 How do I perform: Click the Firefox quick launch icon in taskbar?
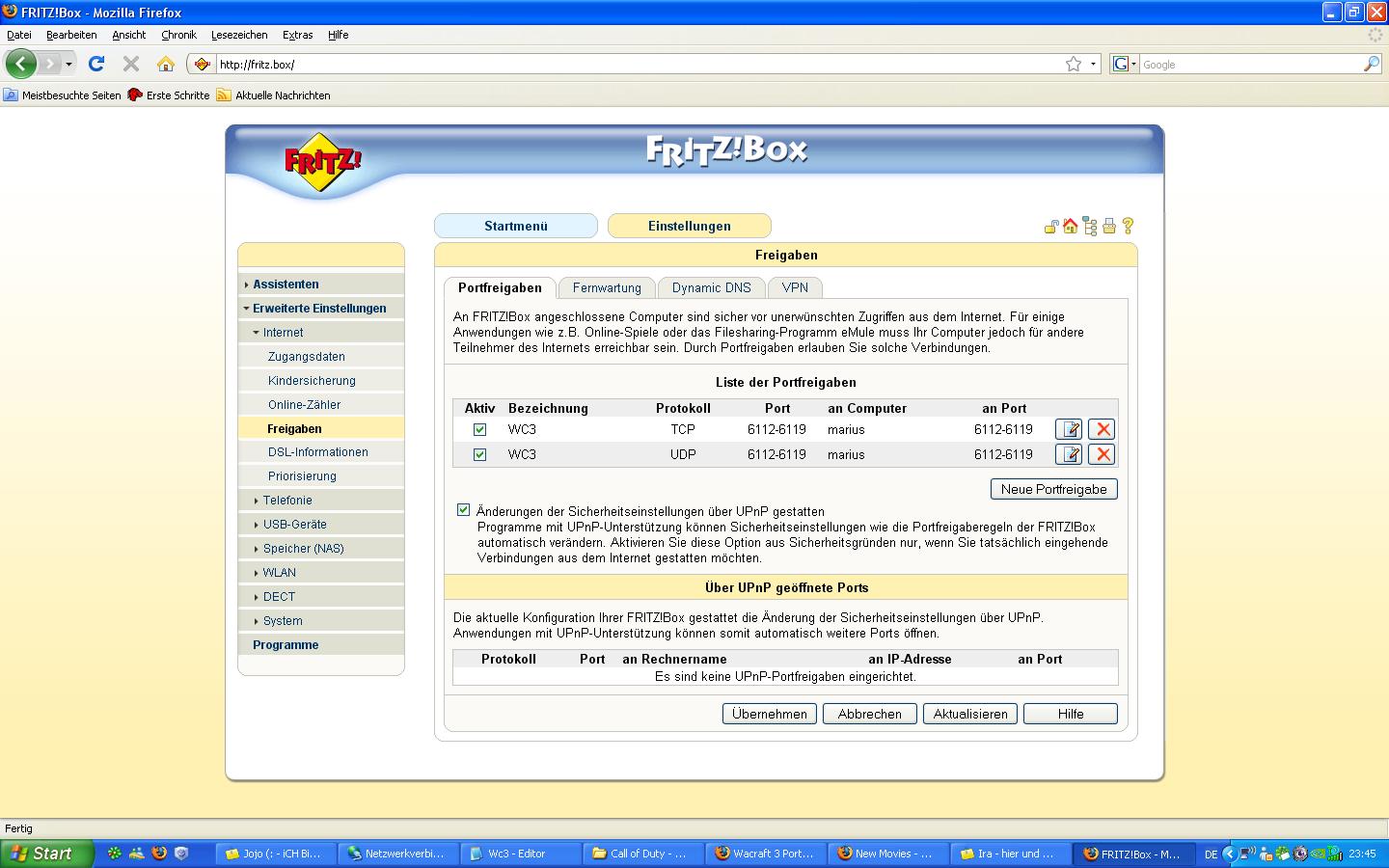[159, 854]
